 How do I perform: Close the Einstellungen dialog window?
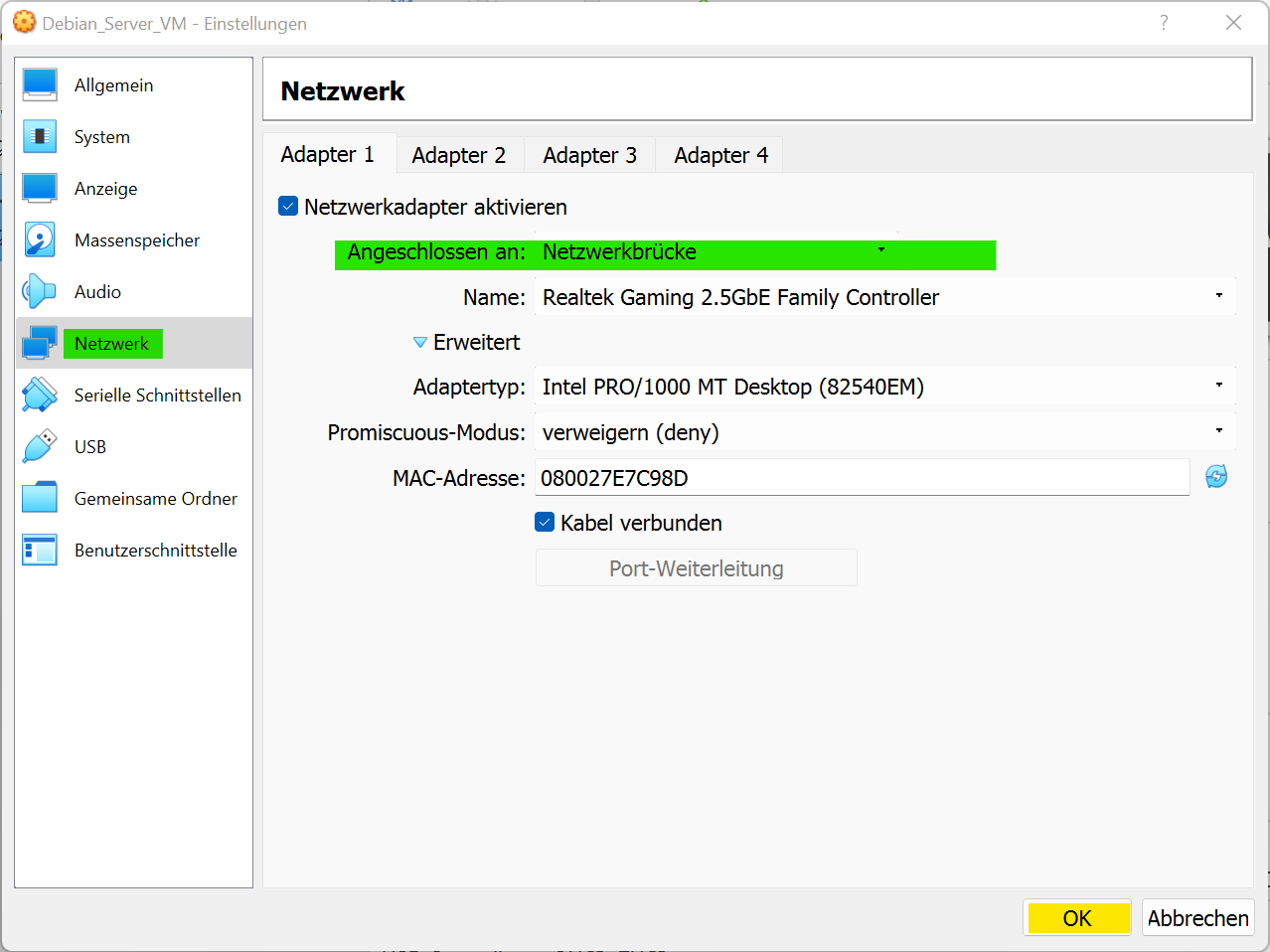[1233, 22]
